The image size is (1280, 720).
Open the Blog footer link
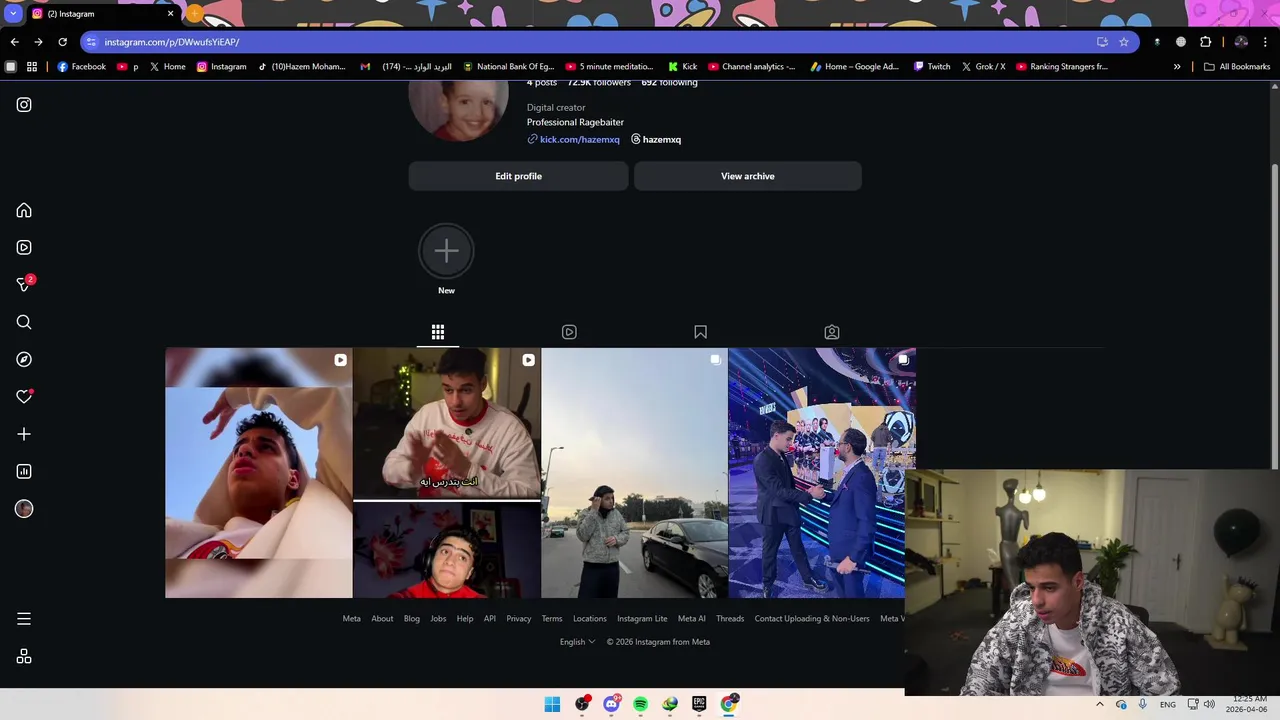point(412,619)
